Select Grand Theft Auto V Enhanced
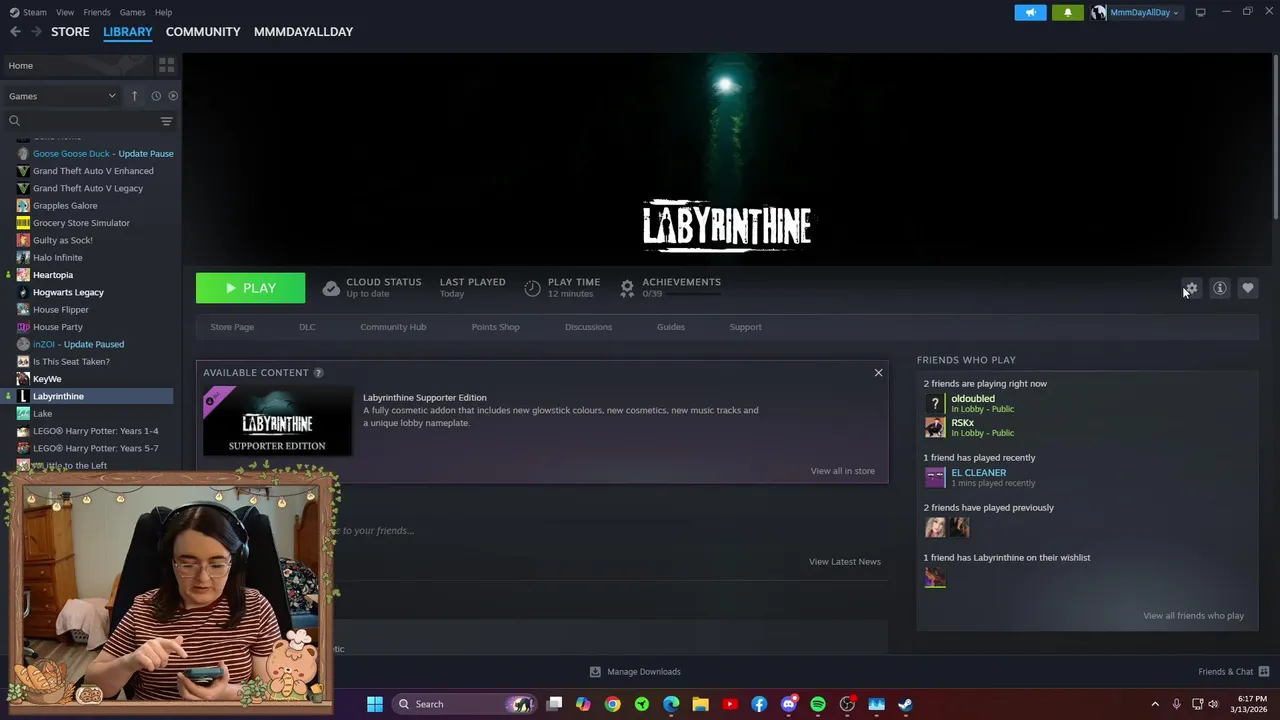The width and height of the screenshot is (1280, 720). 93,171
